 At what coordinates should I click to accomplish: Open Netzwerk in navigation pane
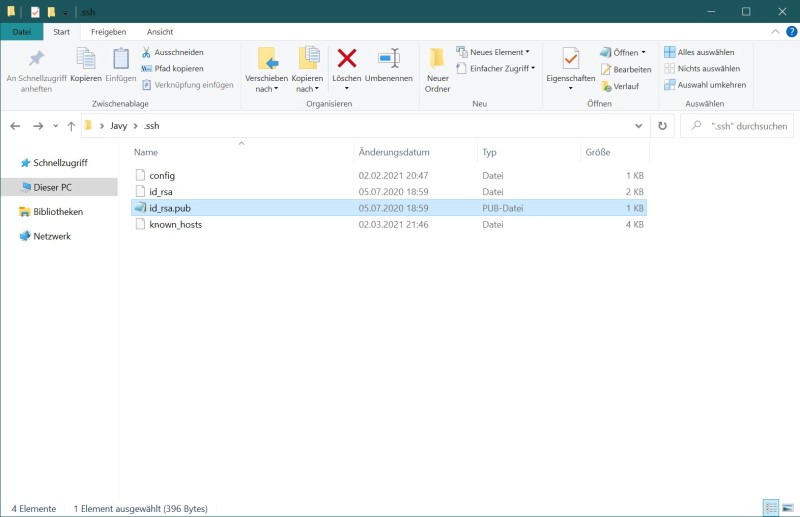[x=45, y=236]
